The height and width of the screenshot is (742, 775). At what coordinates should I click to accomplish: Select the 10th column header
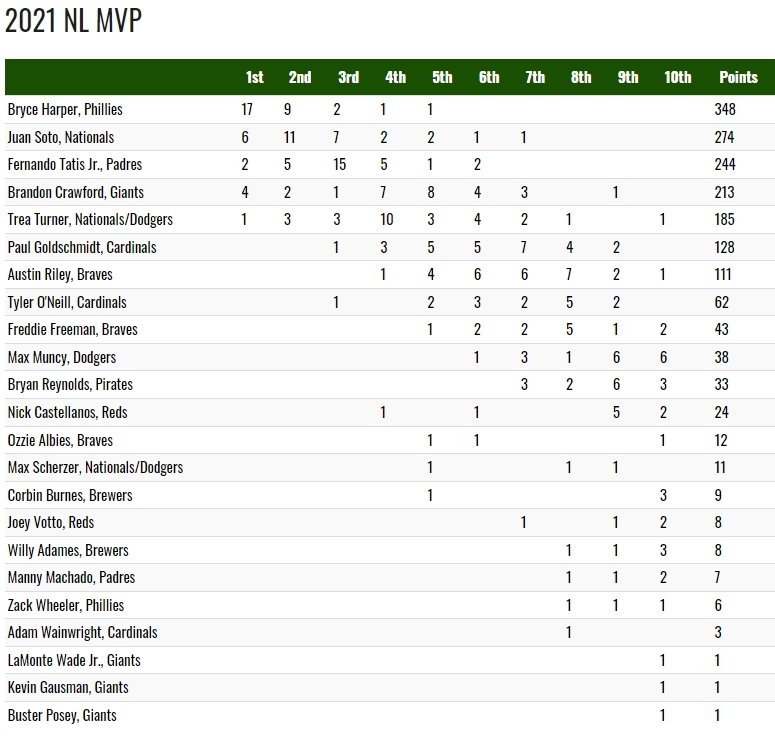[677, 77]
